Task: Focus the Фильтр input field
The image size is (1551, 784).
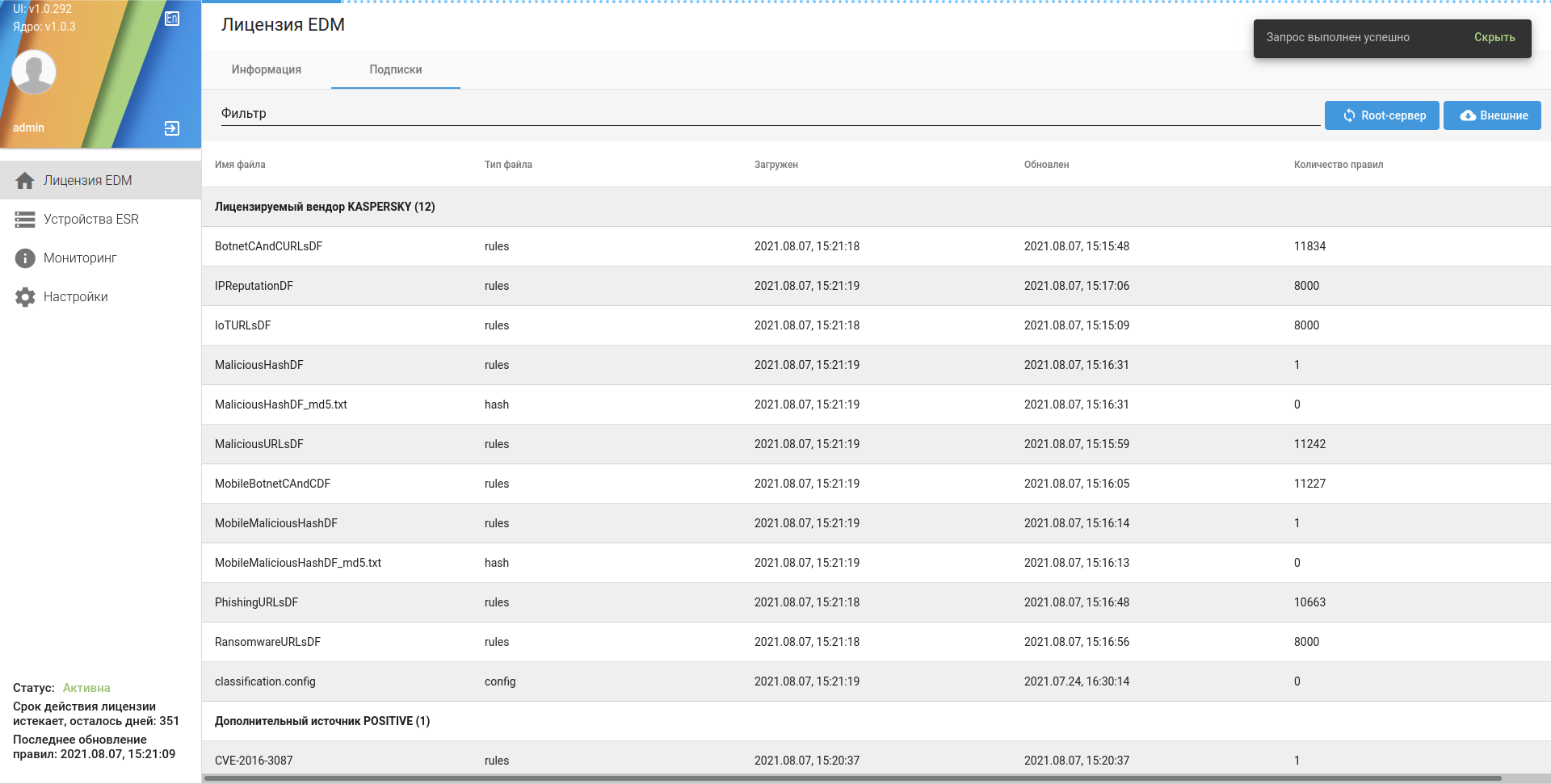Action: coord(767,114)
